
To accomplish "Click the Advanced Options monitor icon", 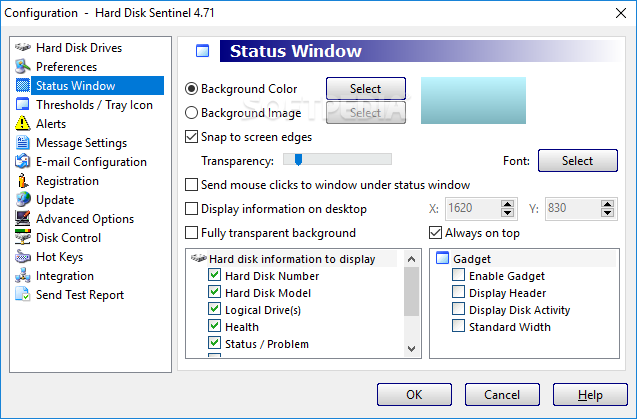I will click(23, 218).
